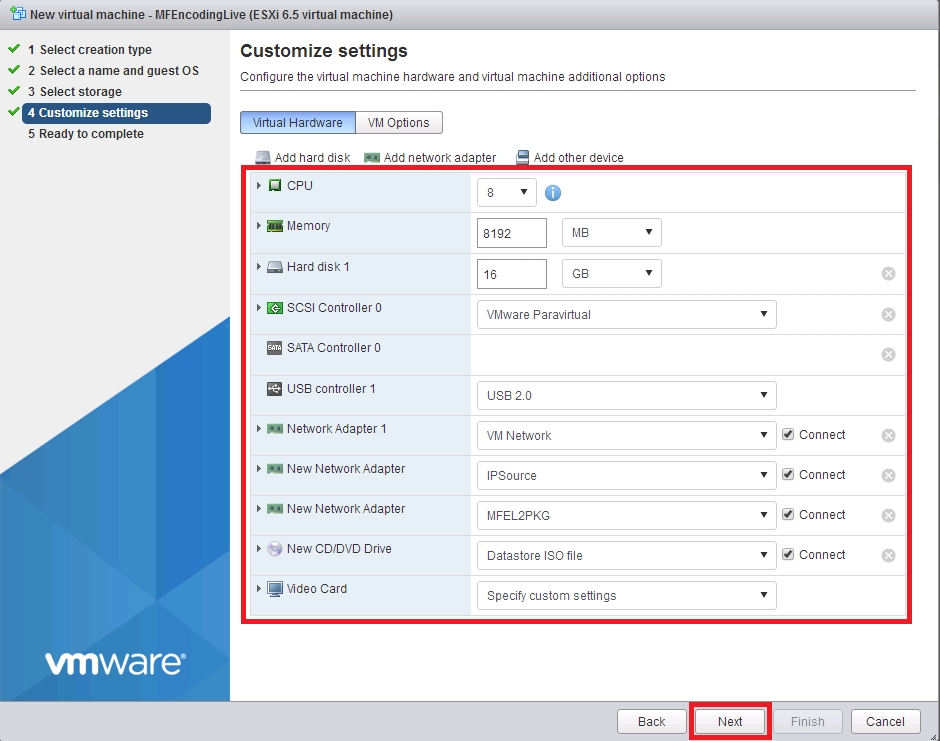Expand the CPU row

pyautogui.click(x=258, y=185)
